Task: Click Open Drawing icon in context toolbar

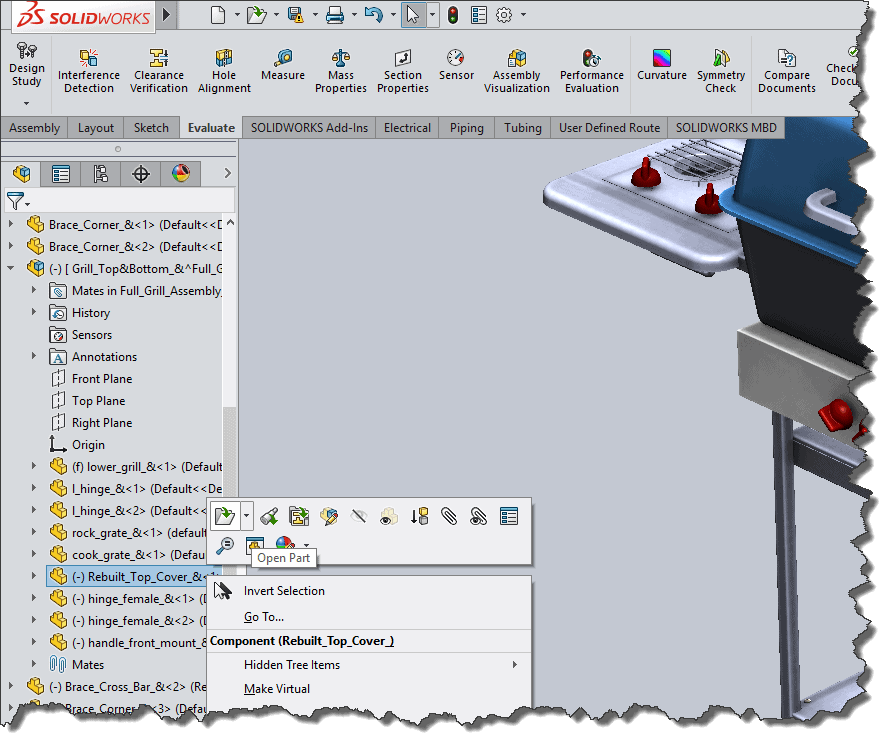Action: tap(299, 517)
